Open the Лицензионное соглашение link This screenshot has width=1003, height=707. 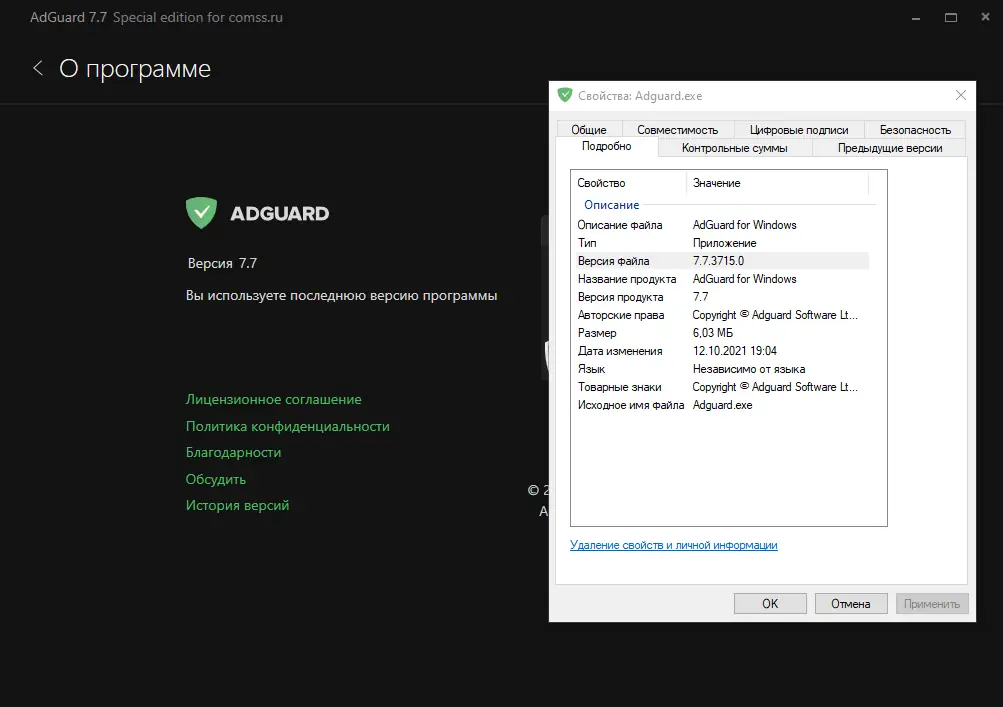(x=273, y=399)
